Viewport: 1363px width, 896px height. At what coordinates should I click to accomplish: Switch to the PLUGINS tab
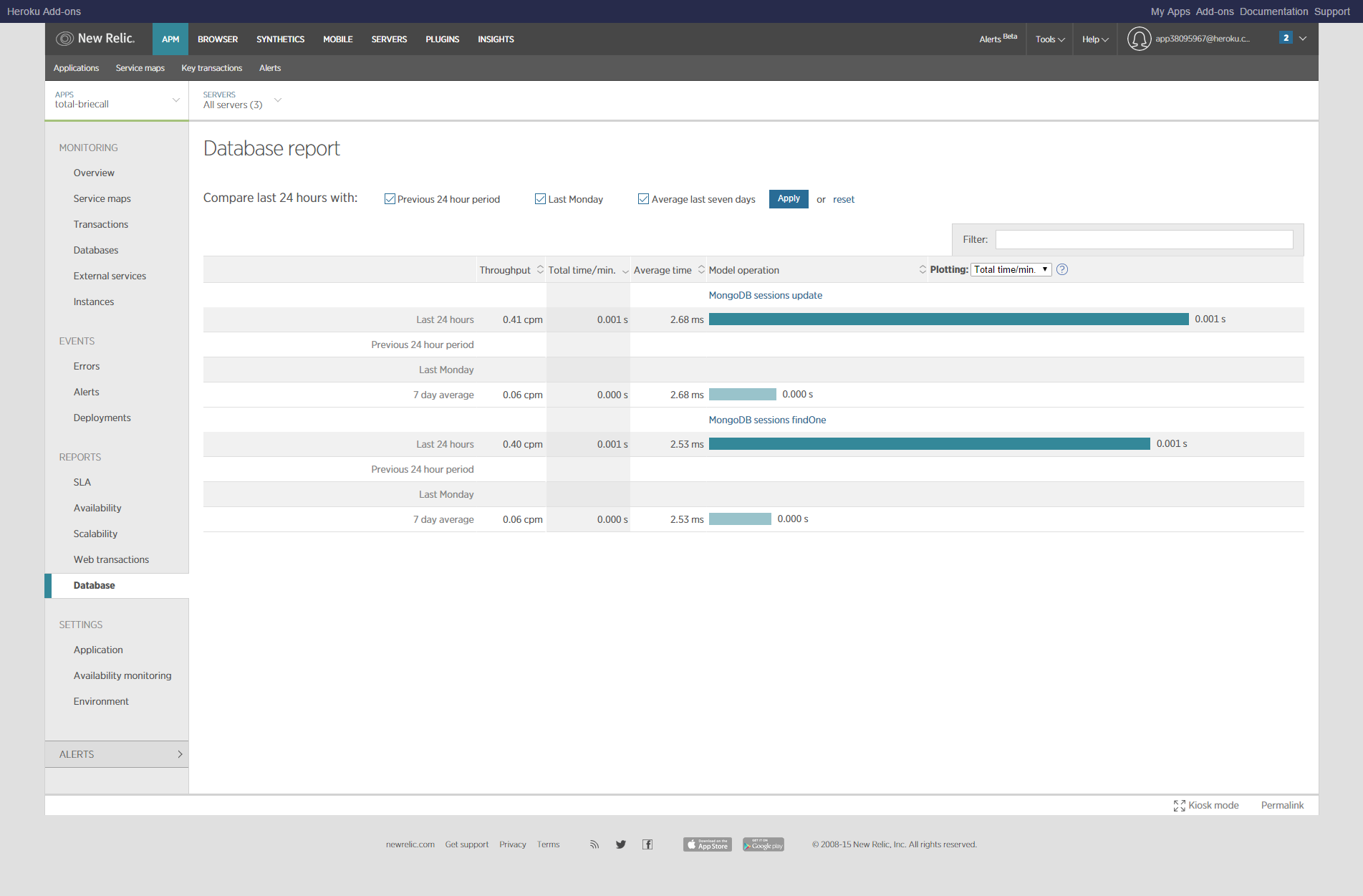pyautogui.click(x=442, y=39)
